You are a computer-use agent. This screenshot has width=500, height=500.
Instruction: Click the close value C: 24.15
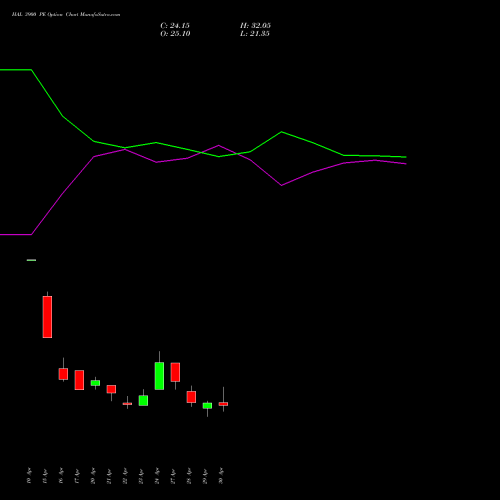[x=175, y=26]
